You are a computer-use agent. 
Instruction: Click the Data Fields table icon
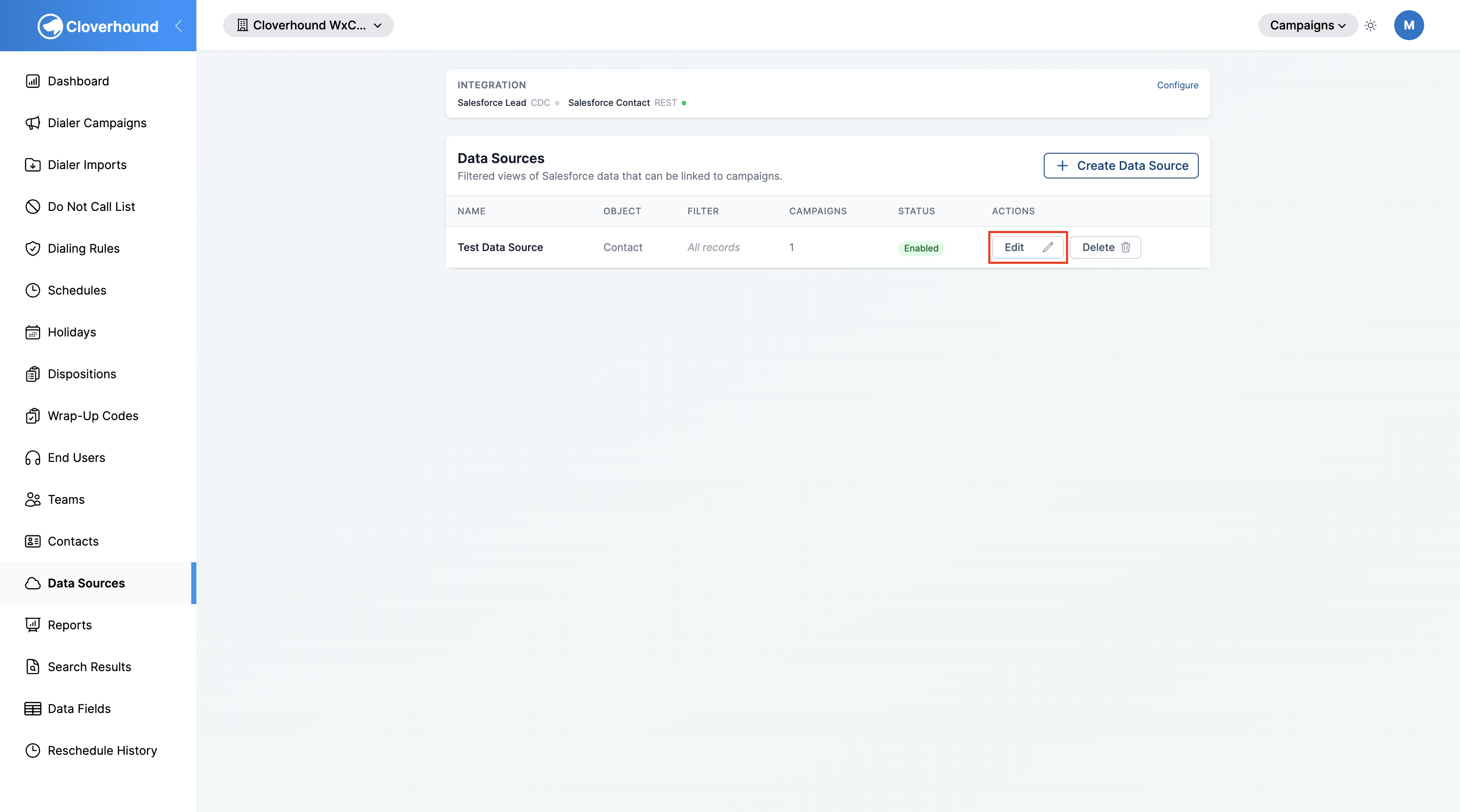(33, 709)
